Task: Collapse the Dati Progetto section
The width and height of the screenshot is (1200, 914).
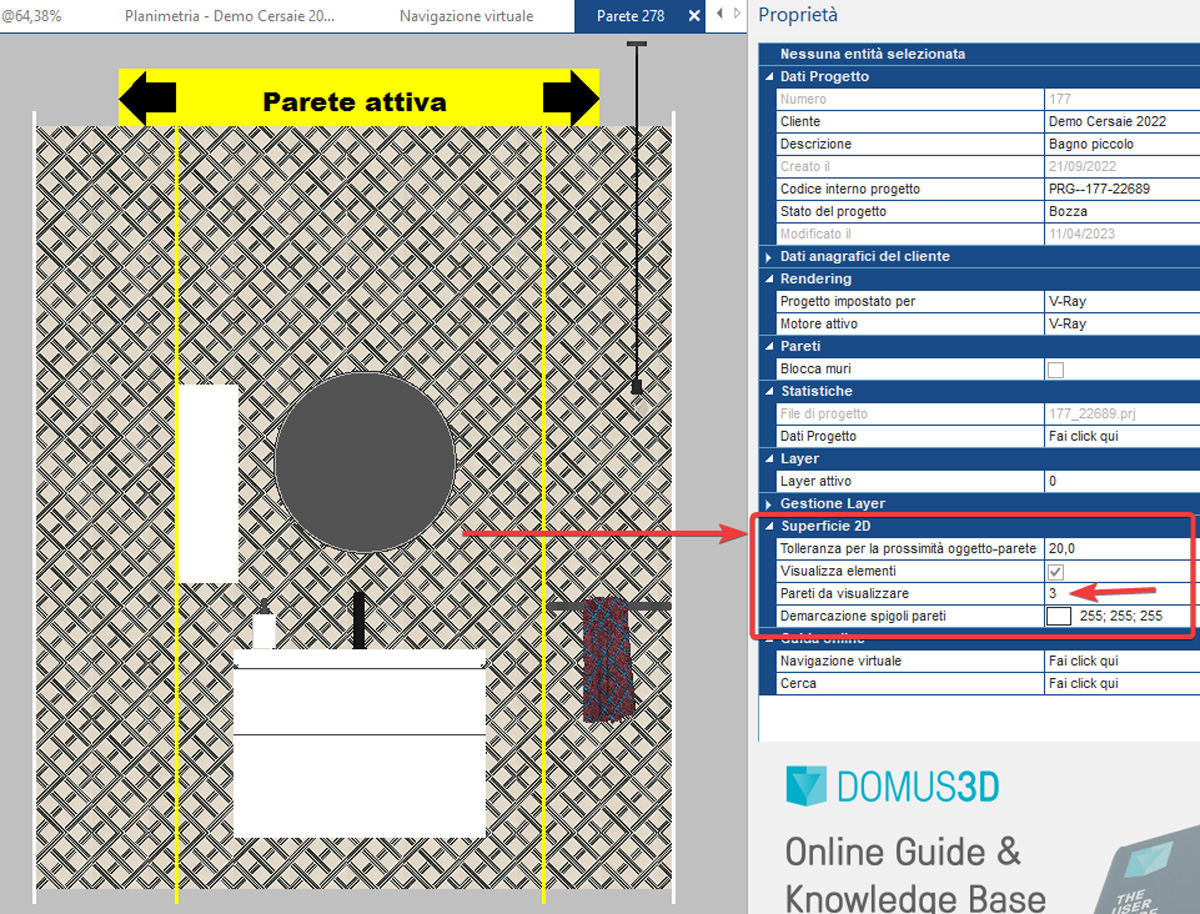Action: 768,77
